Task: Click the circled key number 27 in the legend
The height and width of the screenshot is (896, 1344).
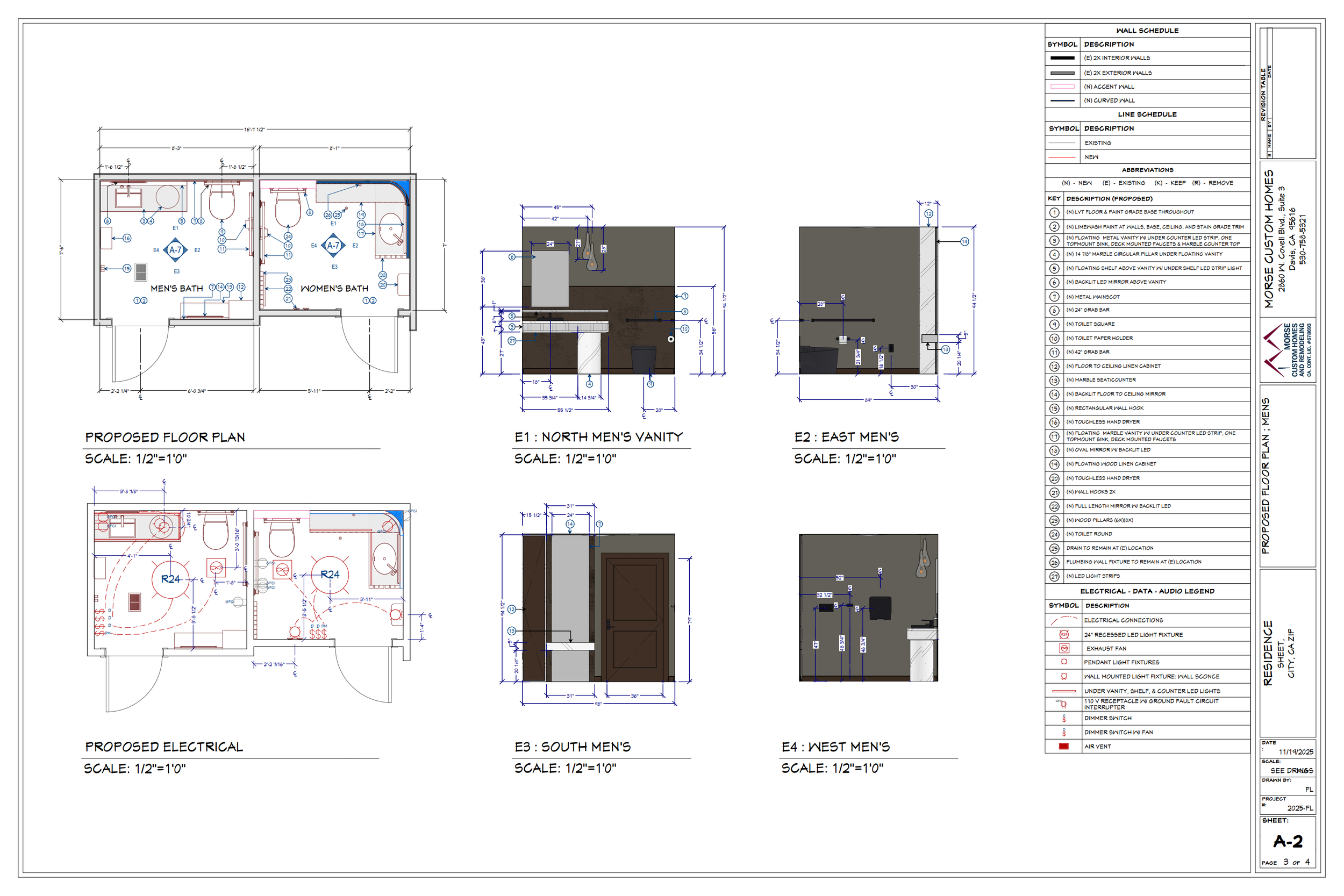Action: pyautogui.click(x=1054, y=576)
